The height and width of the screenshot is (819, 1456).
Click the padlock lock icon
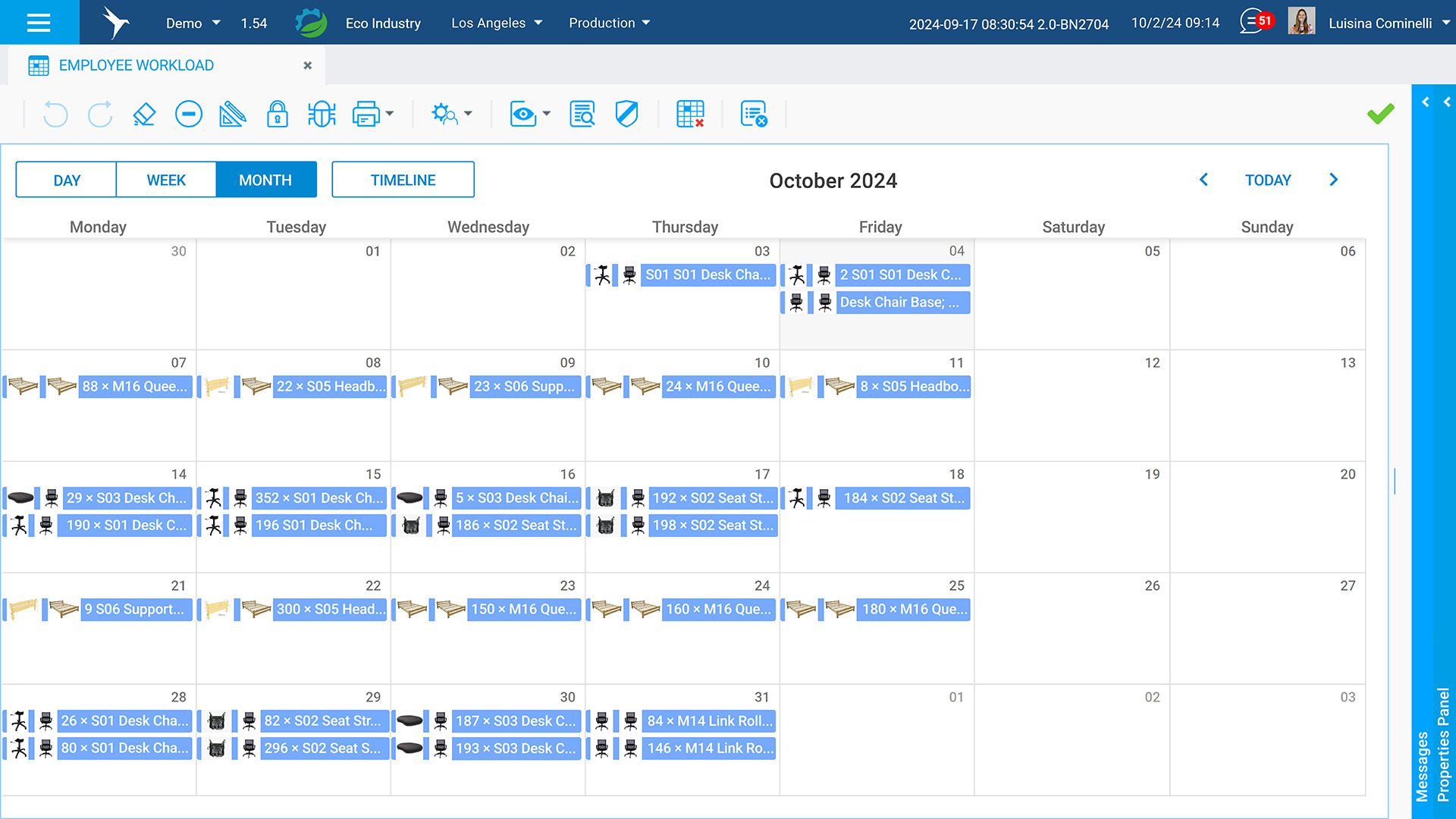tap(277, 115)
